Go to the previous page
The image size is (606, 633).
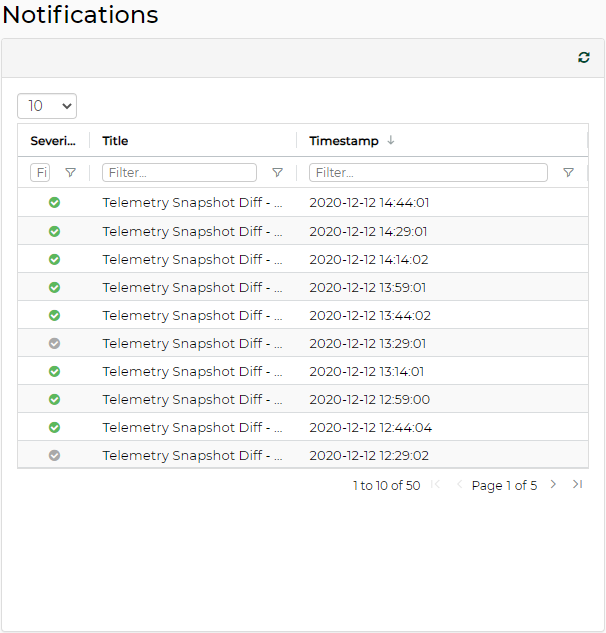459,485
